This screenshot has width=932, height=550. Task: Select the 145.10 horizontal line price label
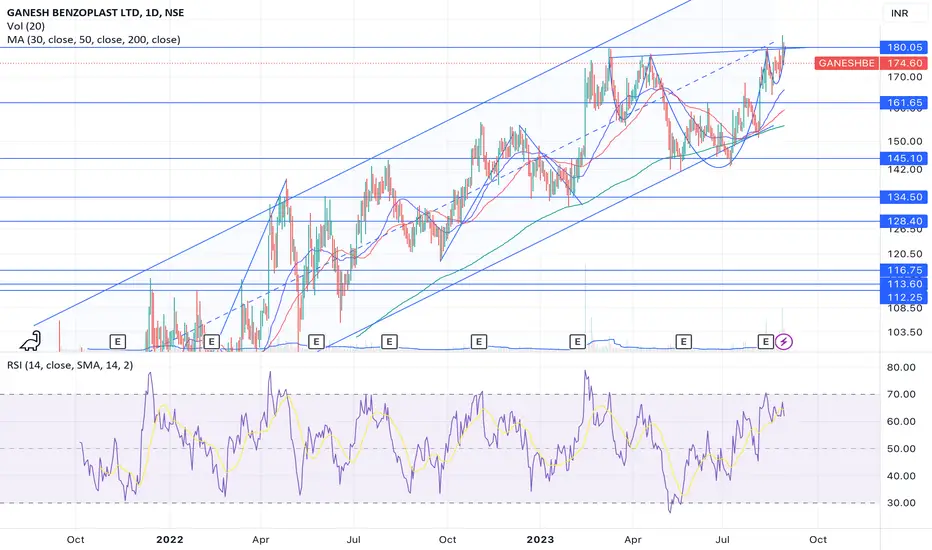point(904,158)
